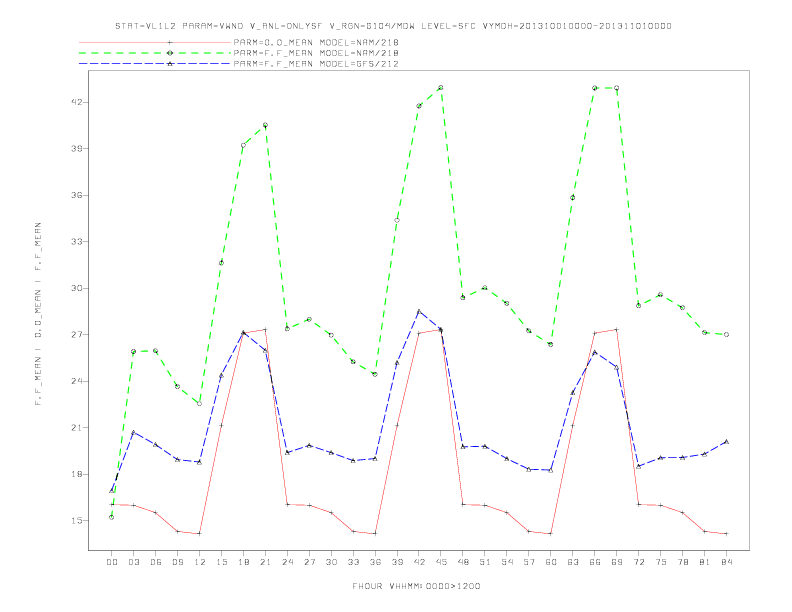
Task: Click the chart title starting with STAT=VL1L2
Action: 393,26
